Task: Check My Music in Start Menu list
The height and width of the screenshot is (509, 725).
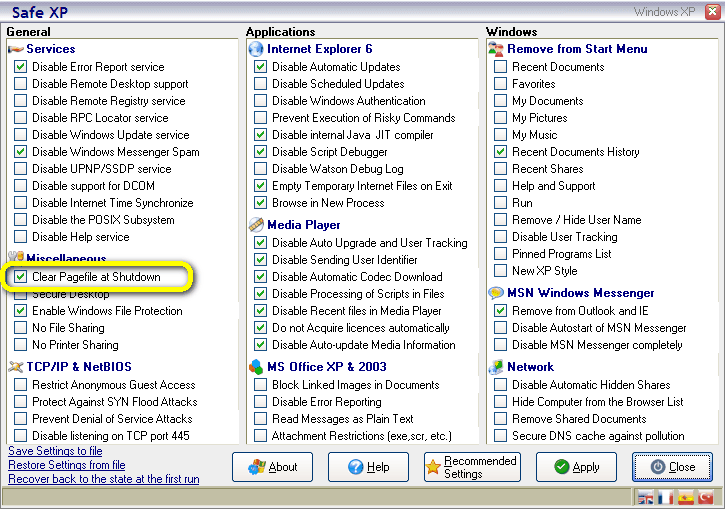Action: pyautogui.click(x=500, y=135)
